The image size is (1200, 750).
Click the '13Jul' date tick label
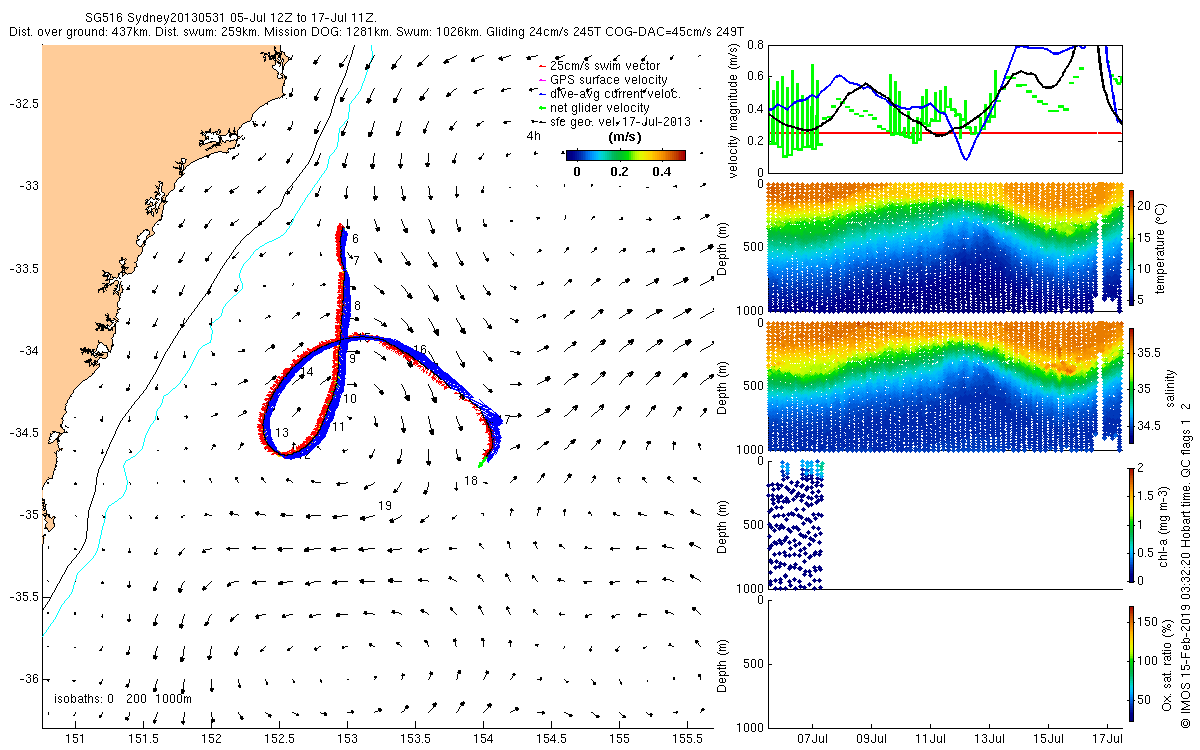(989, 739)
